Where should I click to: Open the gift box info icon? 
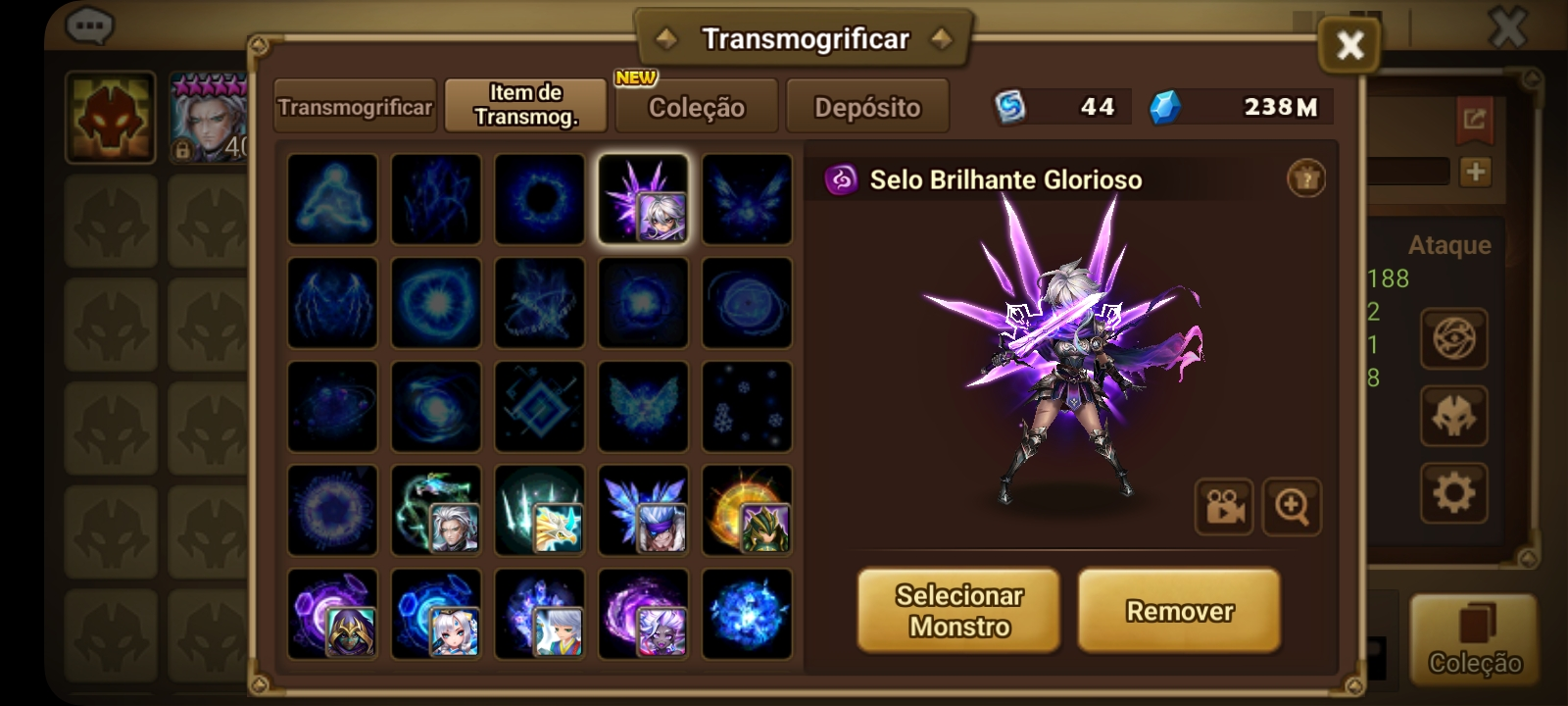(x=1305, y=178)
